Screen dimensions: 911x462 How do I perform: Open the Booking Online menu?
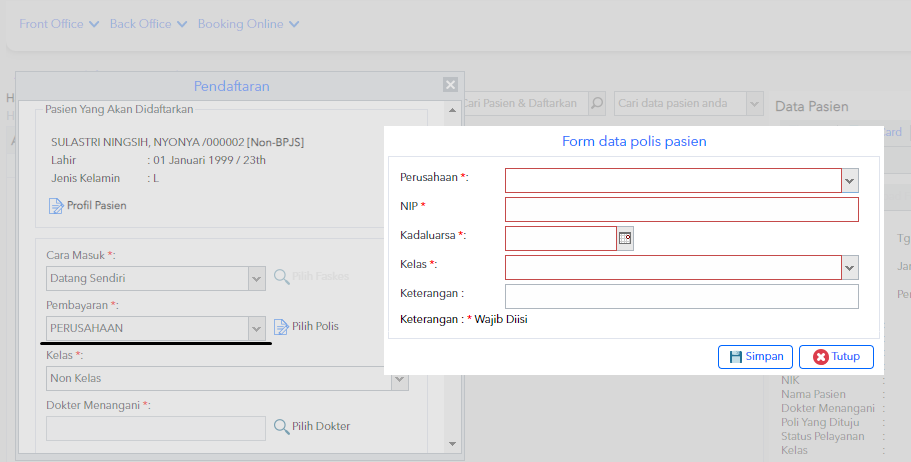(248, 24)
